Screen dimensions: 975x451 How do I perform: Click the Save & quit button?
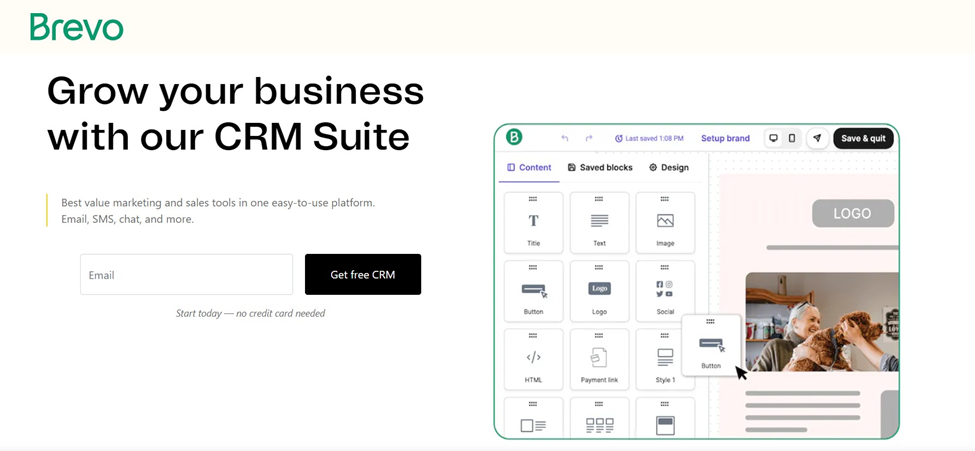[x=863, y=138]
